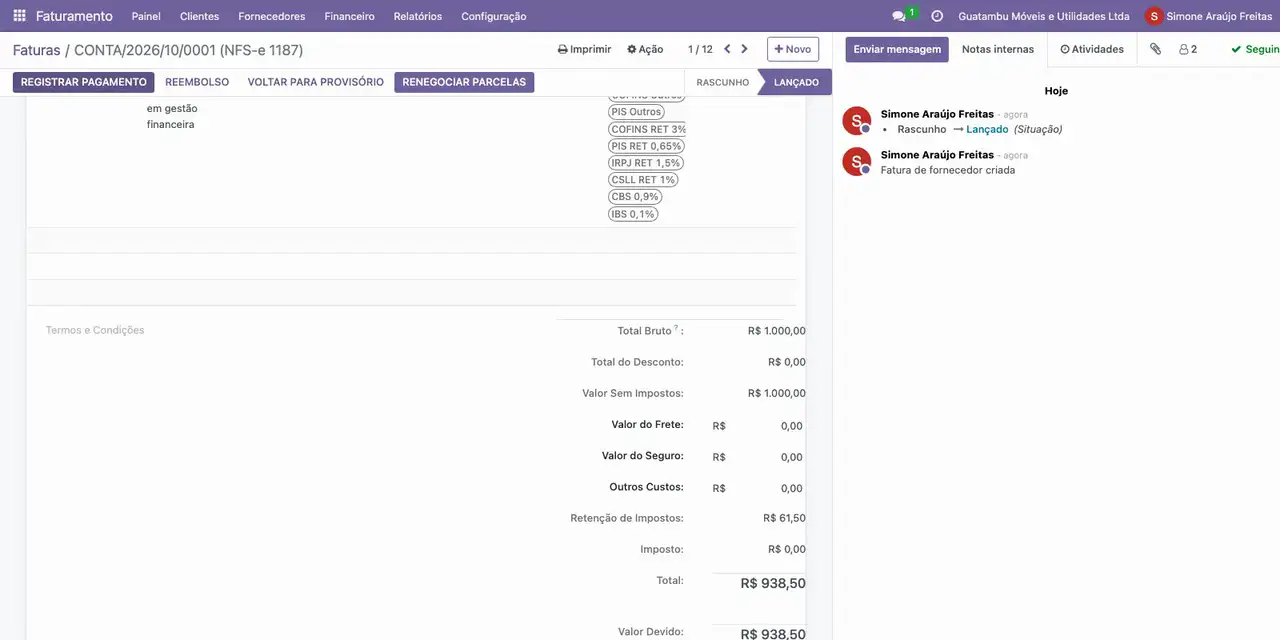
Task: Click avatar beside 'Fatura de fornecedor criada'
Action: click(857, 162)
